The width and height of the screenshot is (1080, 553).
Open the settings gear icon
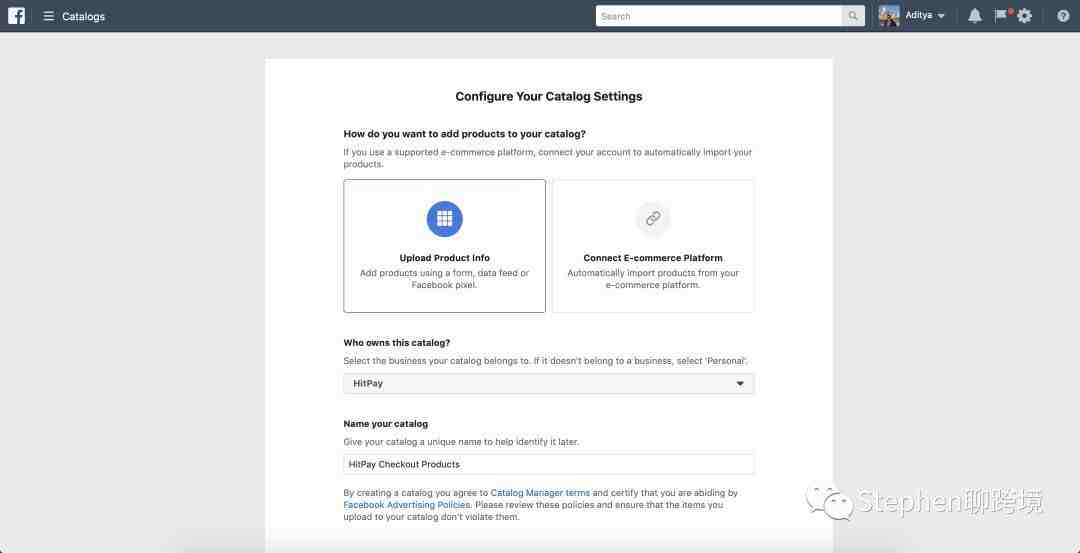point(1025,16)
